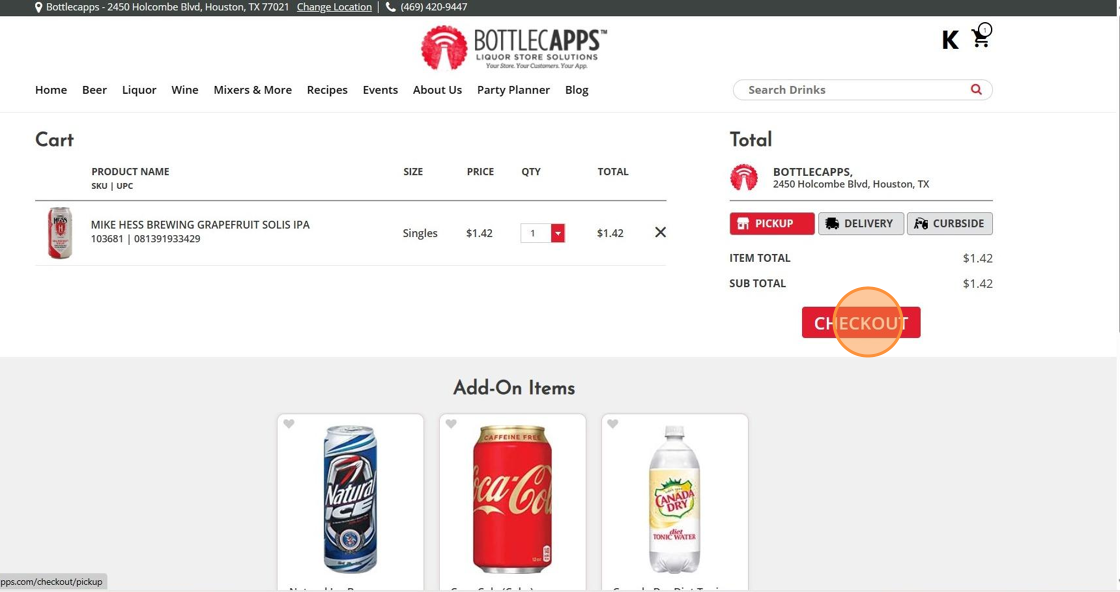Click the 103681 | 081391933429 SKU text
The height and width of the screenshot is (592, 1120).
pos(146,239)
